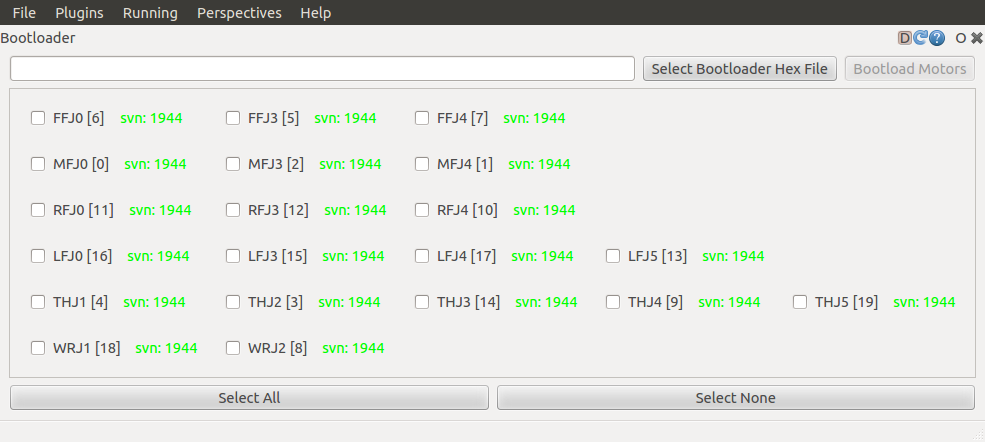Click svn: 1944 label beside MFJ3 [2]

[351, 164]
